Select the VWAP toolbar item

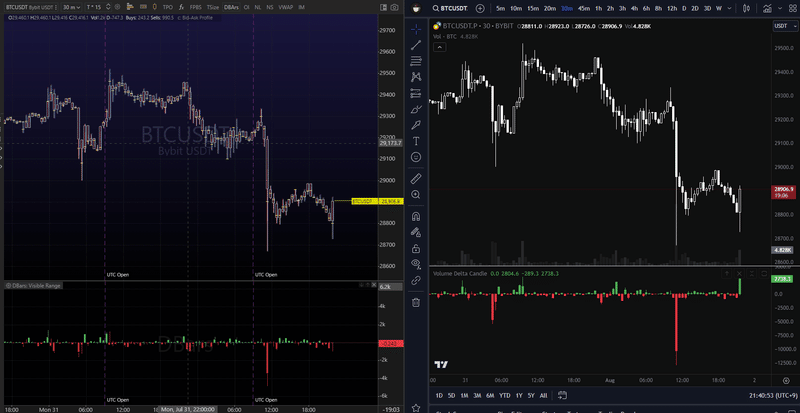pos(285,8)
